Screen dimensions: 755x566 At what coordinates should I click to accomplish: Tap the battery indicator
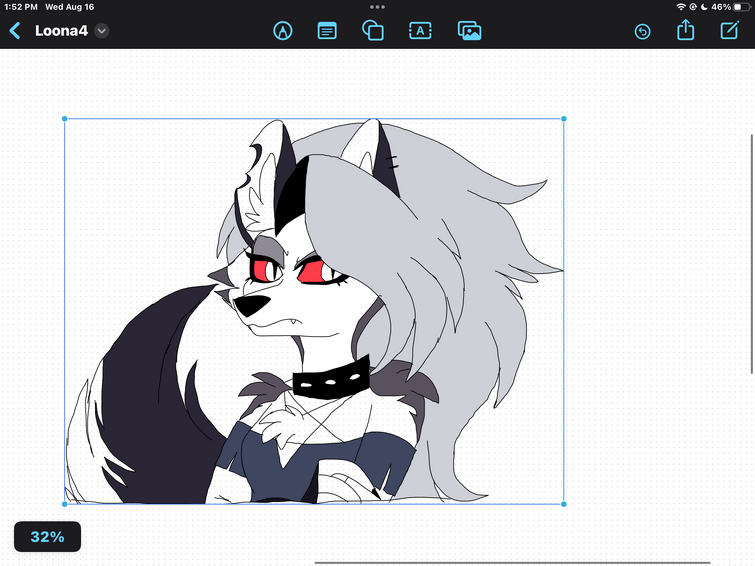[x=742, y=7]
